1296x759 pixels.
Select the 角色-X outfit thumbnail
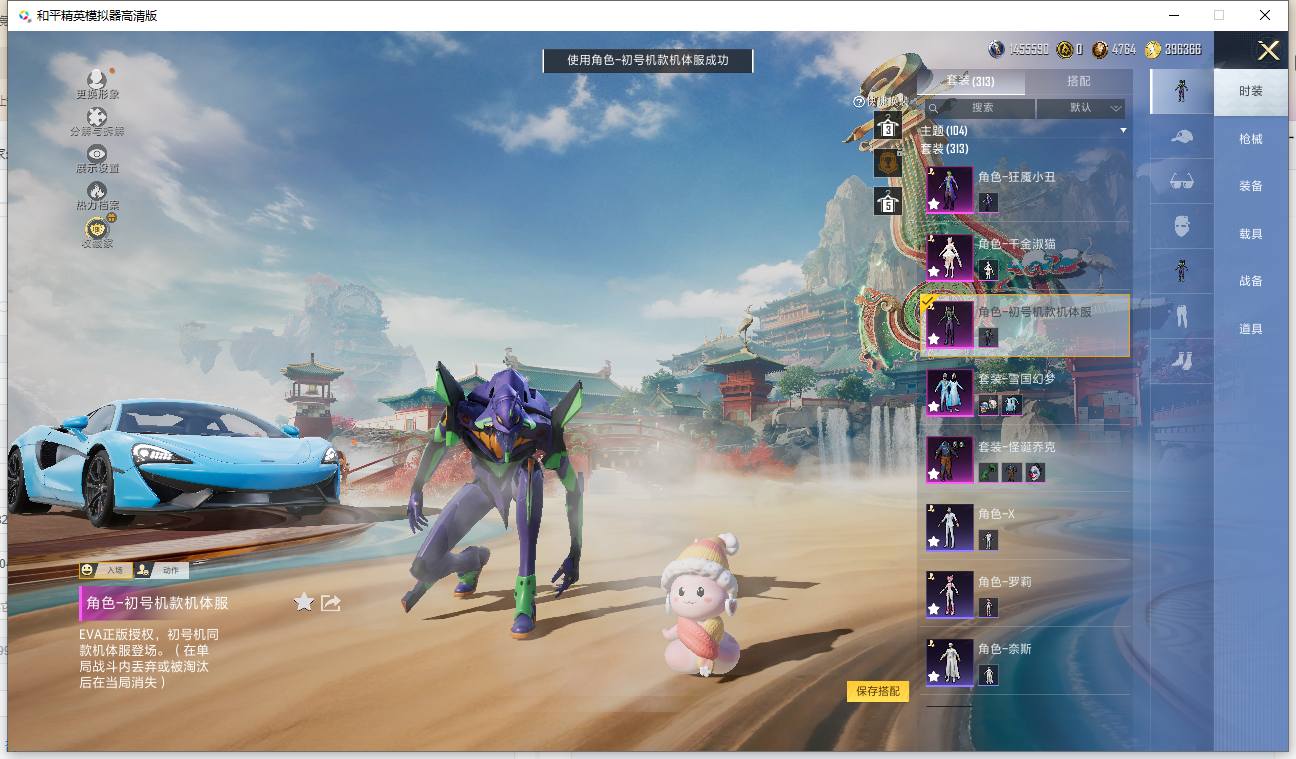949,528
